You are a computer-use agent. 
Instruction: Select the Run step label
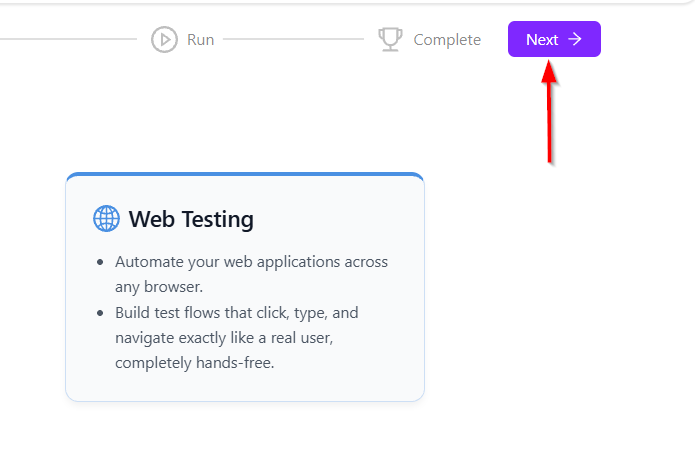[200, 40]
